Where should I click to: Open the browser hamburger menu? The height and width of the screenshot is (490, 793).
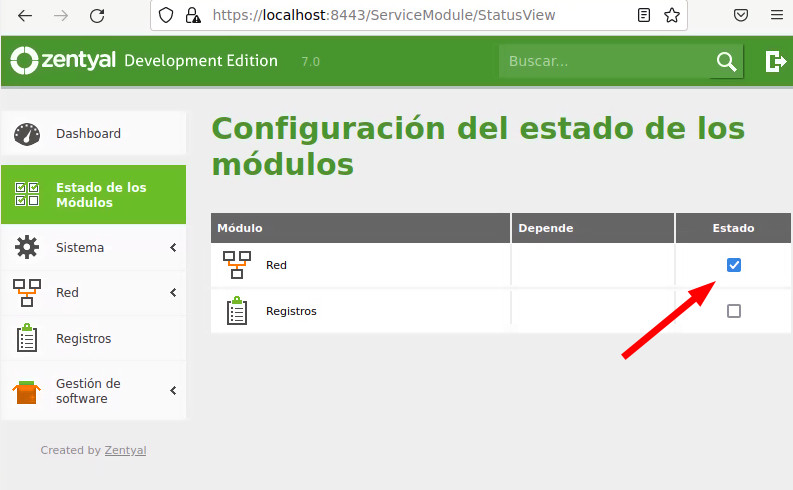click(x=777, y=15)
